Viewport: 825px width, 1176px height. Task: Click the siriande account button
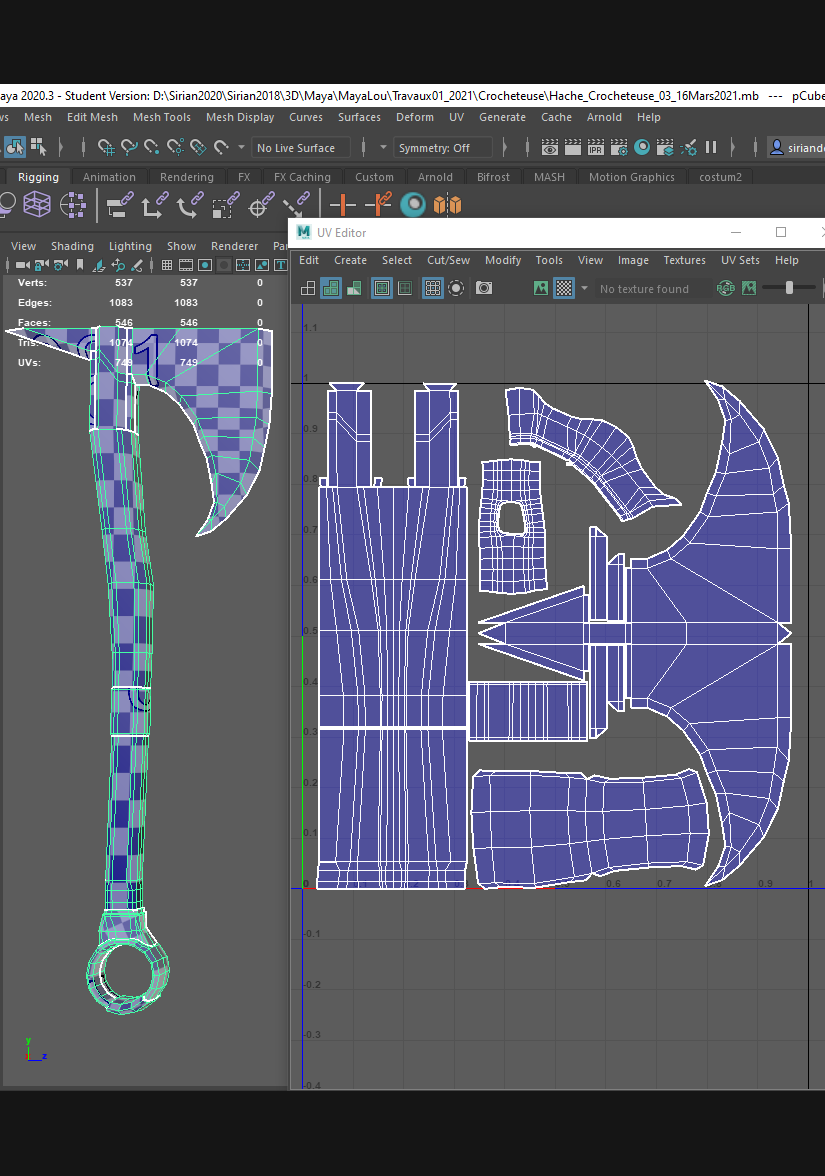[x=796, y=148]
